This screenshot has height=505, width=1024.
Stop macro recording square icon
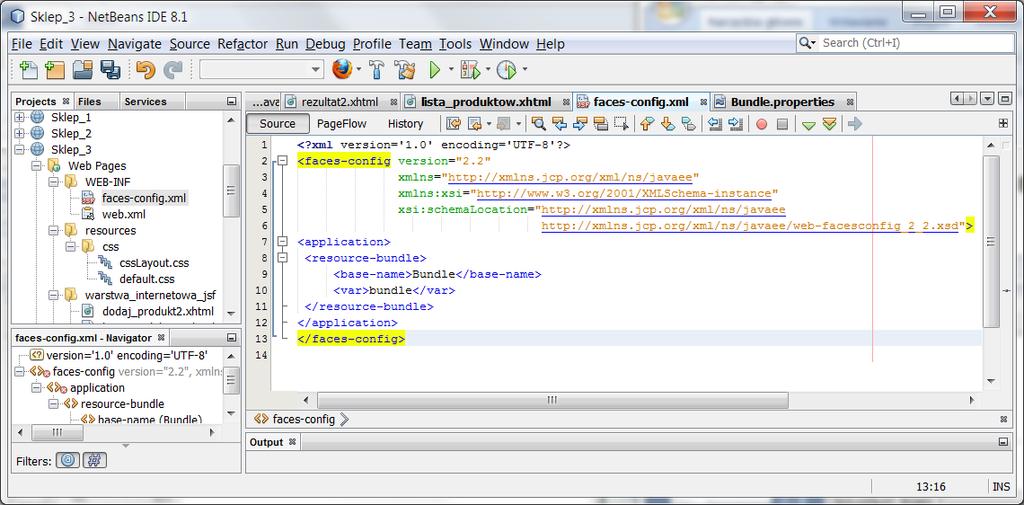(x=782, y=123)
